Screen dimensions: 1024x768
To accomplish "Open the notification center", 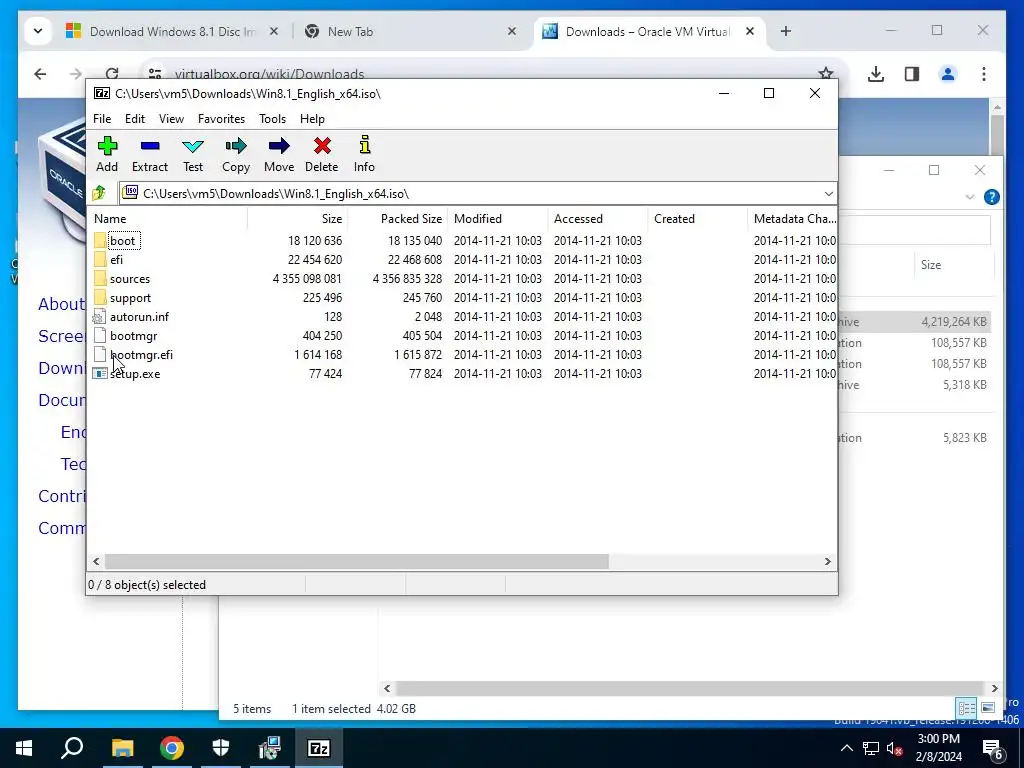I will click(993, 748).
